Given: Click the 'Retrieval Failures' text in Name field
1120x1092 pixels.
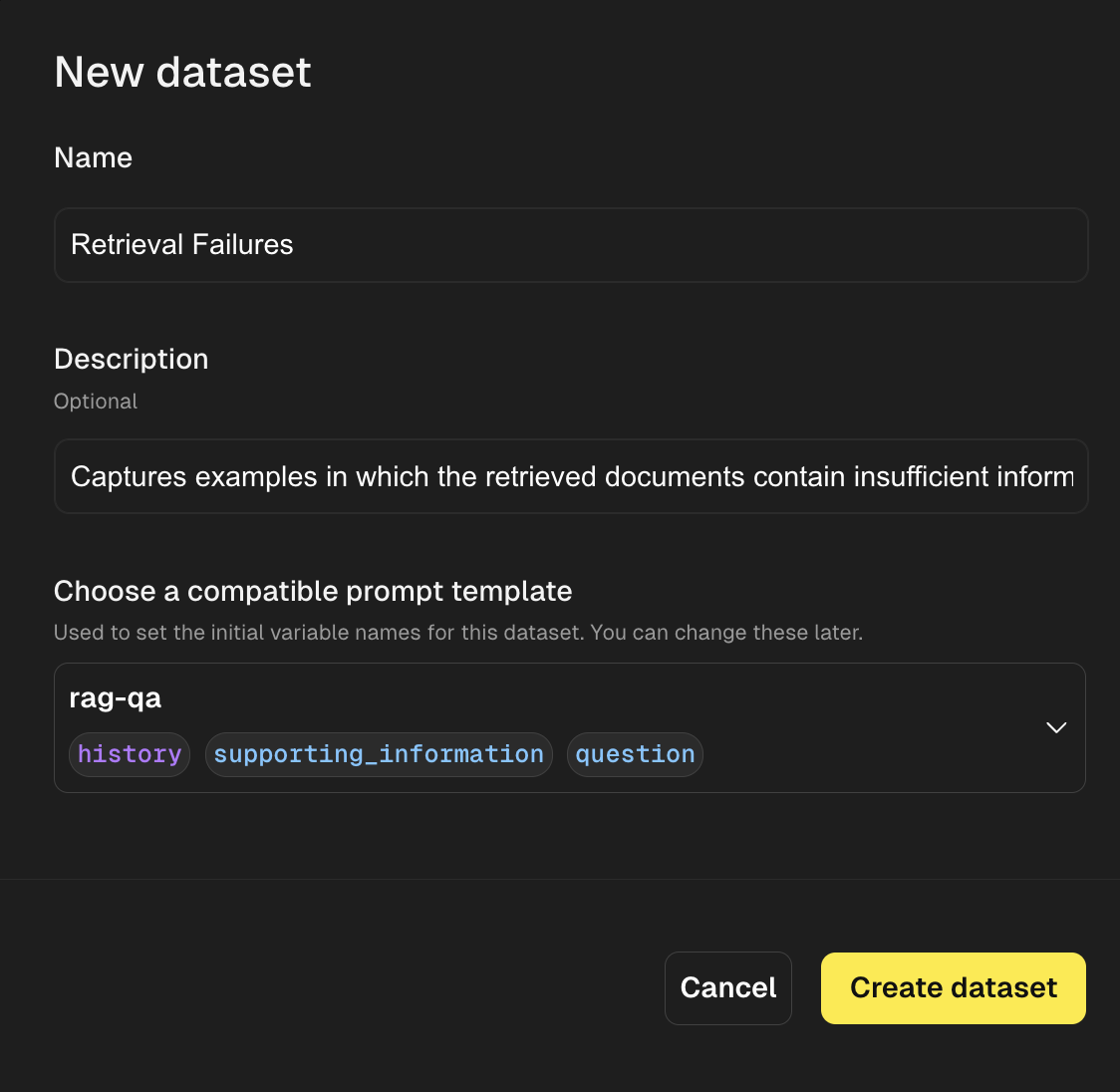Looking at the screenshot, I should [182, 245].
